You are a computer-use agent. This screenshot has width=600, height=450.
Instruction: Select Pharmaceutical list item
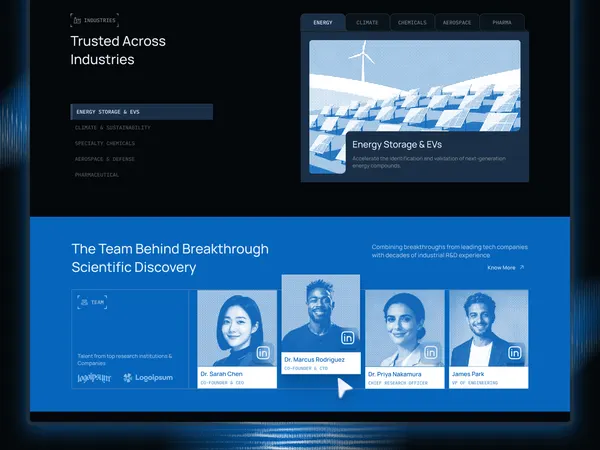pyautogui.click(x=97, y=175)
